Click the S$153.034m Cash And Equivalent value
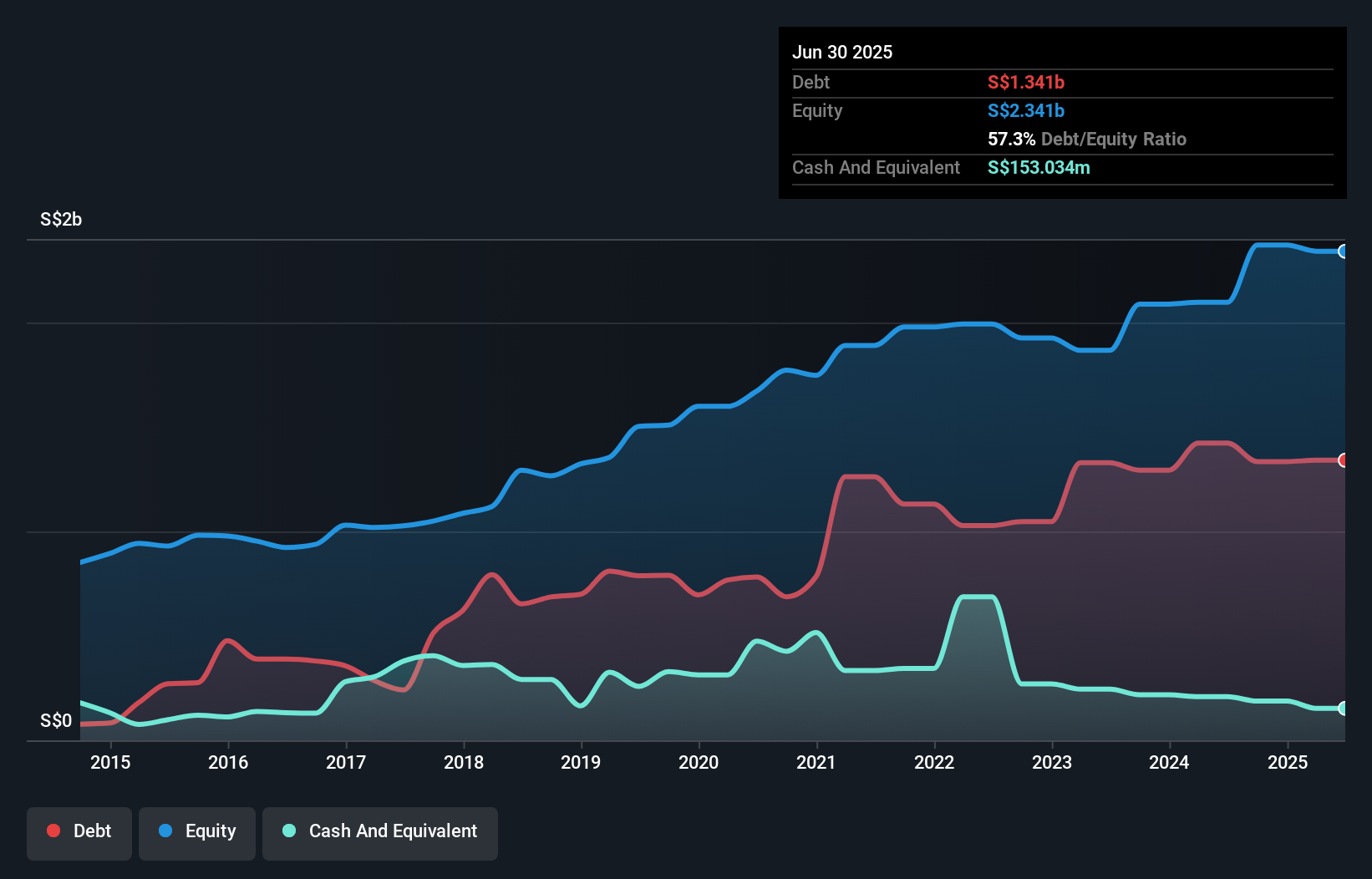This screenshot has width=1372, height=879. tap(1039, 167)
